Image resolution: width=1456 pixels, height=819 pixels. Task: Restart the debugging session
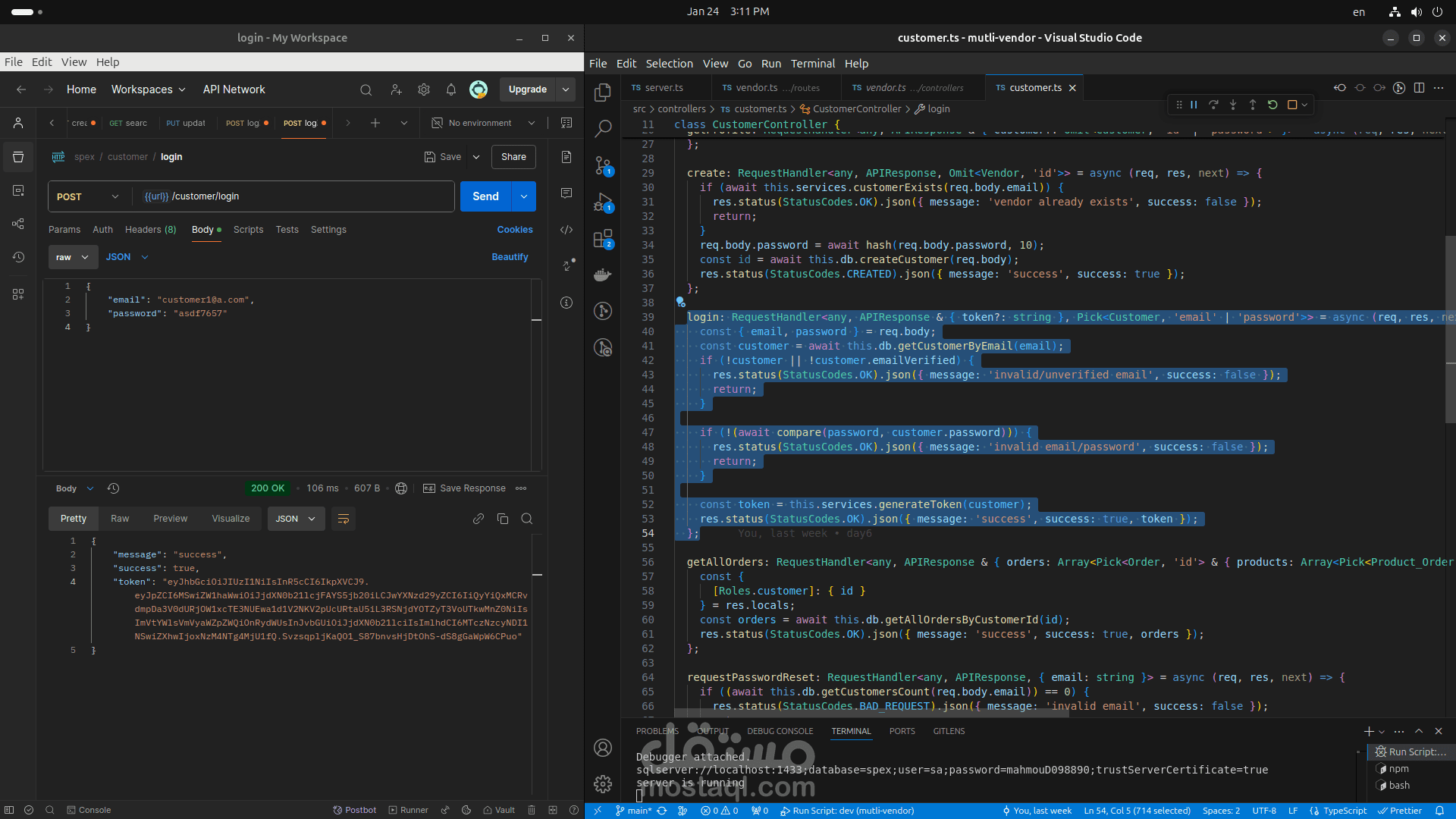tap(1272, 105)
